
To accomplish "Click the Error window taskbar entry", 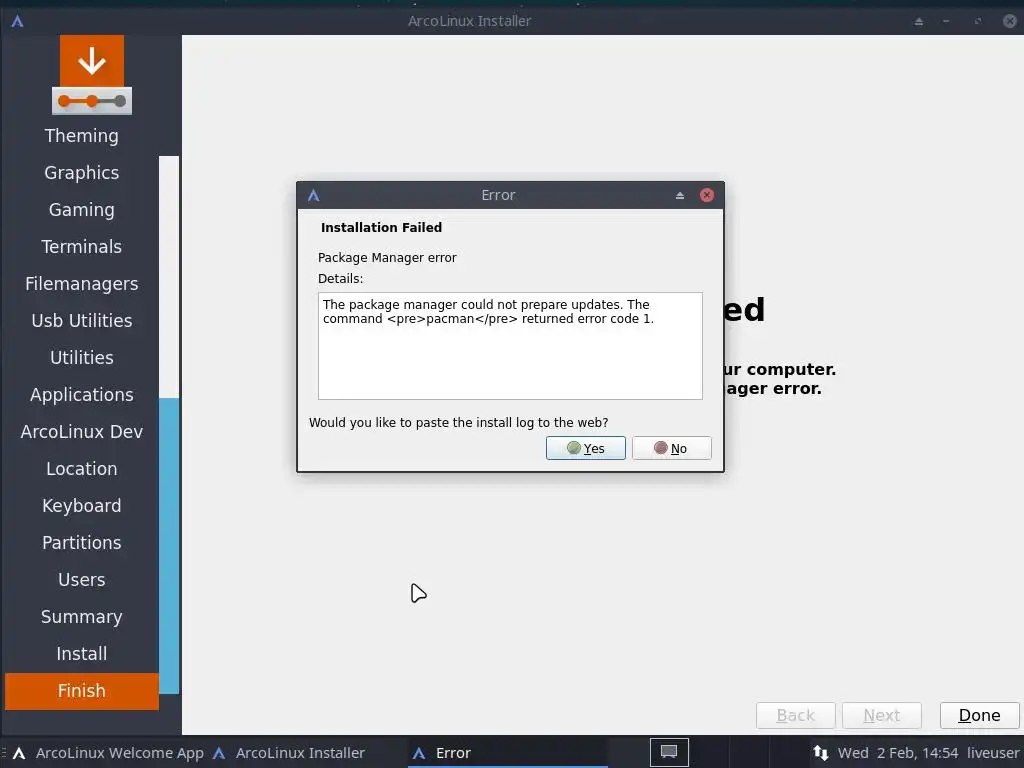I will pyautogui.click(x=508, y=753).
